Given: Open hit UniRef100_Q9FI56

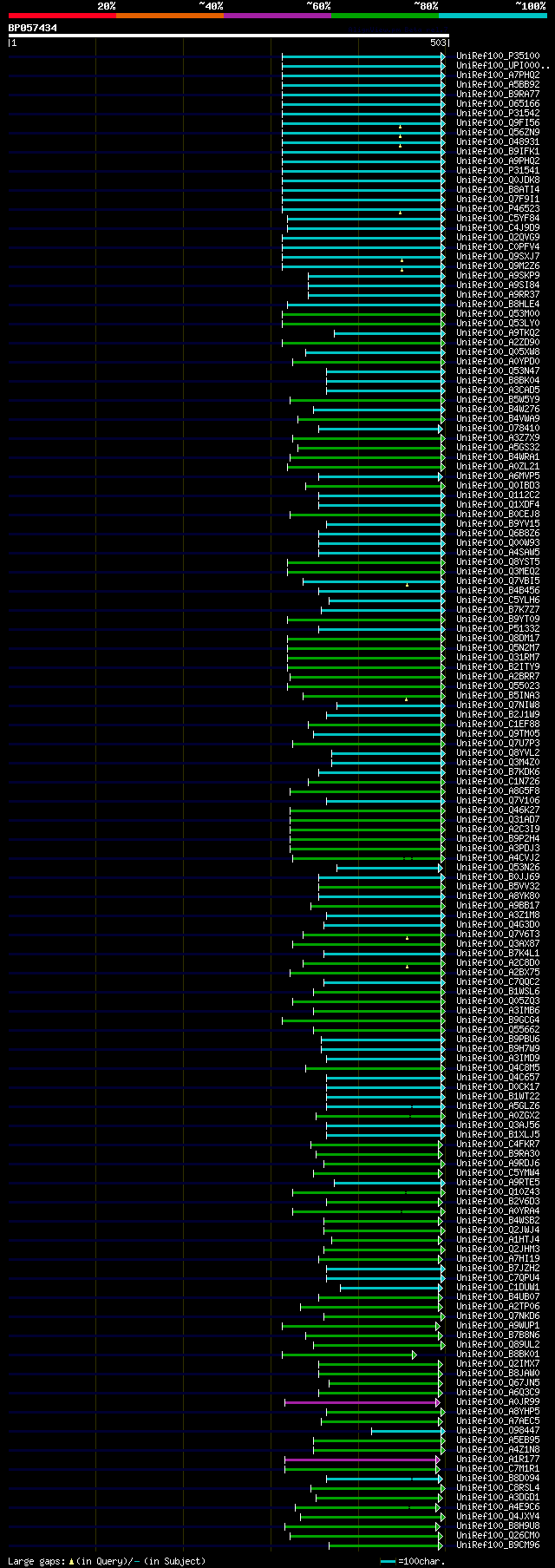Looking at the screenshot, I should point(498,123).
